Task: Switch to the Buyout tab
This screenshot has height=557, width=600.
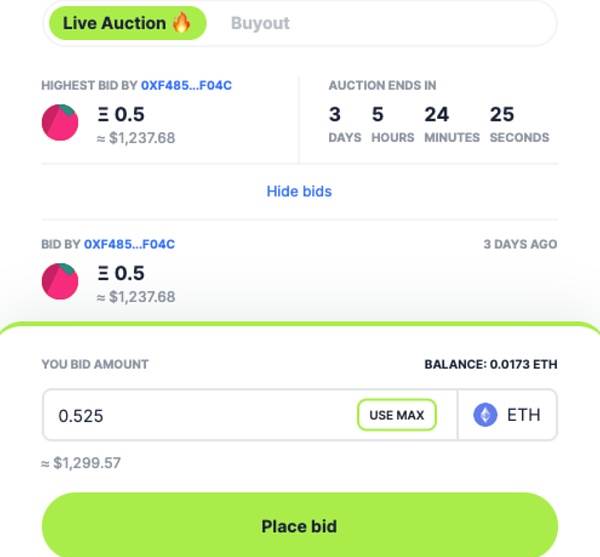Action: click(260, 23)
